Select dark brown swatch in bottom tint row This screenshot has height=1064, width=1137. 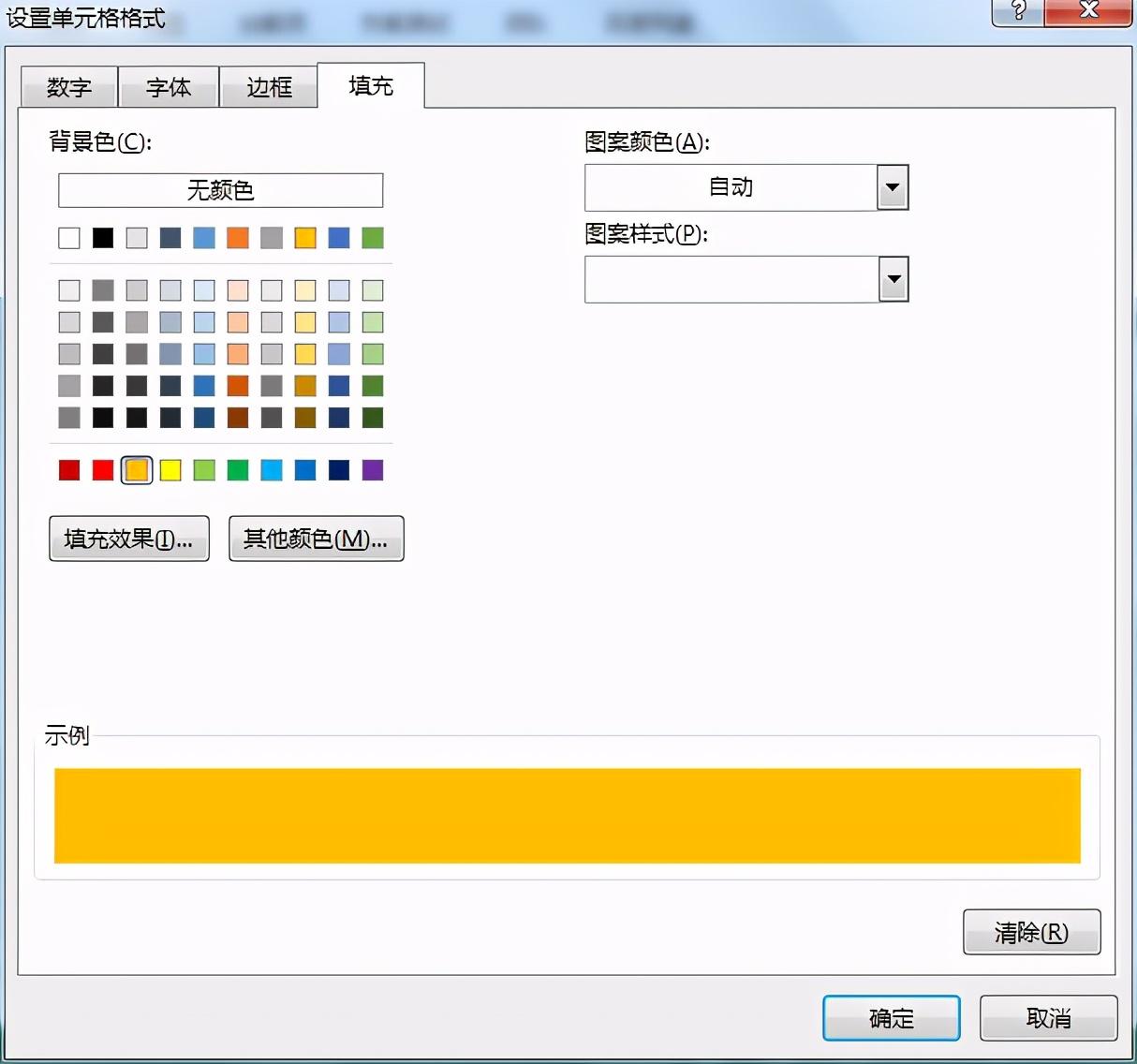[238, 418]
